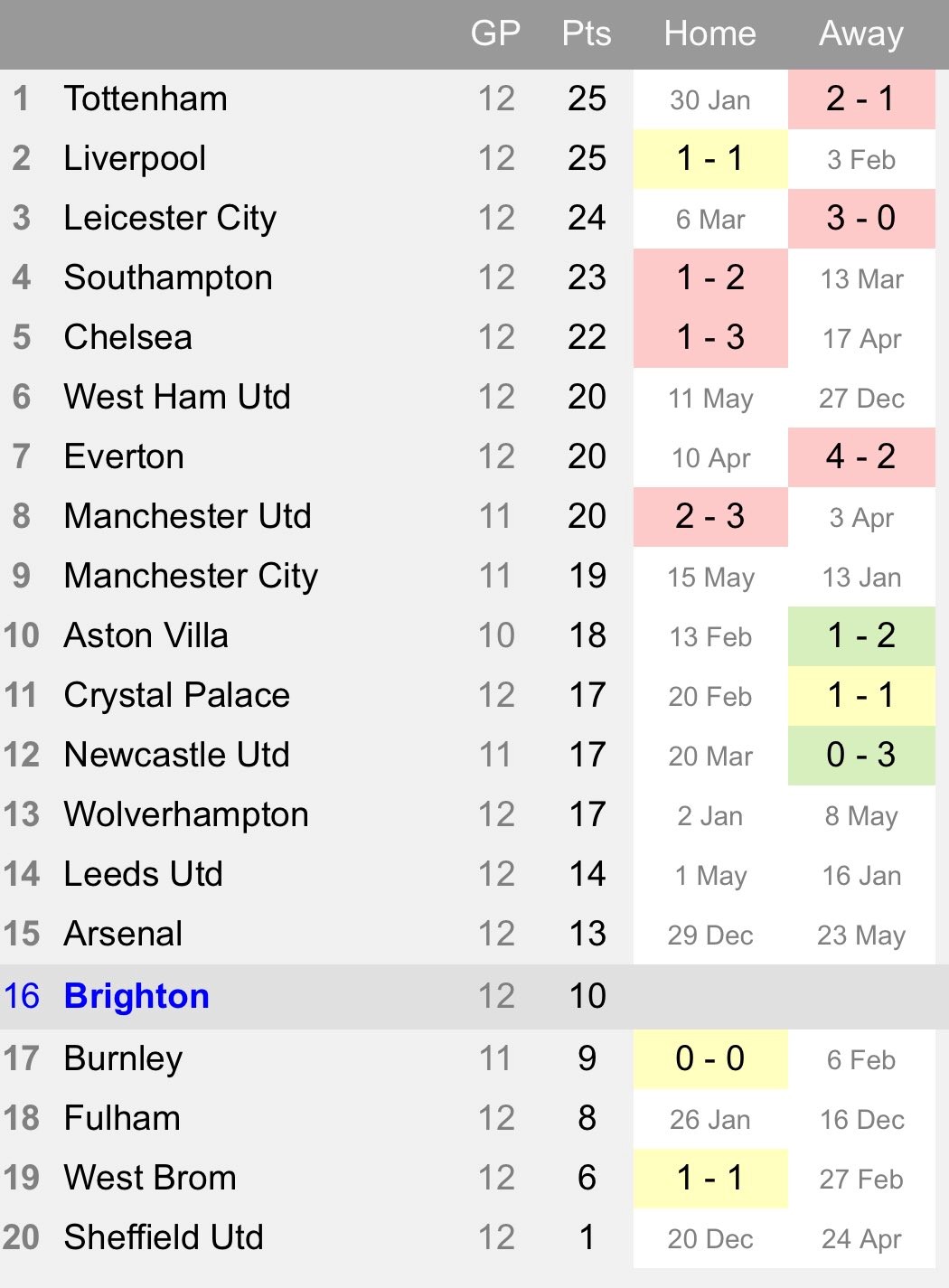This screenshot has width=949, height=1288.
Task: Open Liverpool home result 1 - 1
Action: coord(710,159)
